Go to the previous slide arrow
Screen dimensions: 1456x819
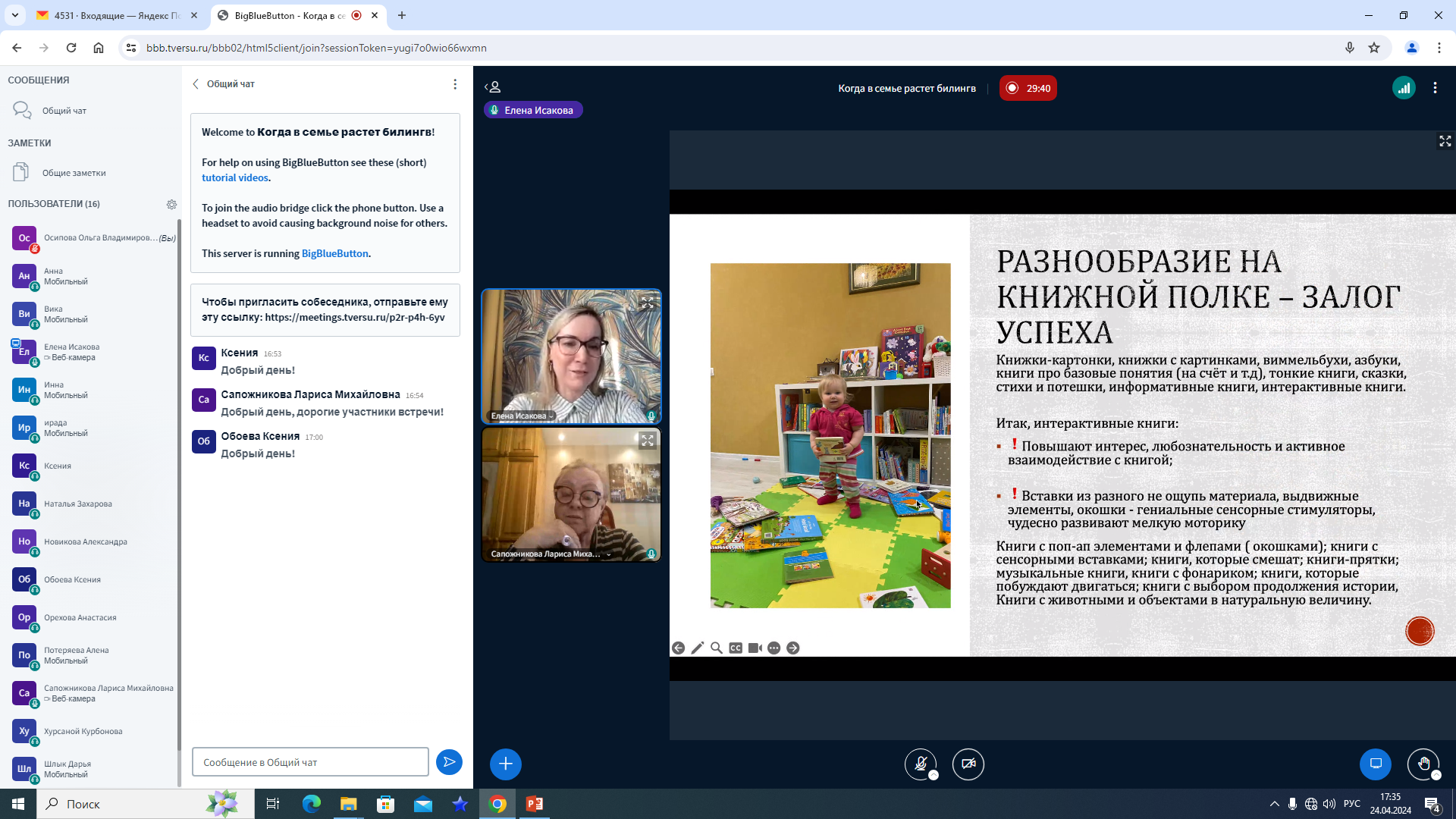coord(678,648)
